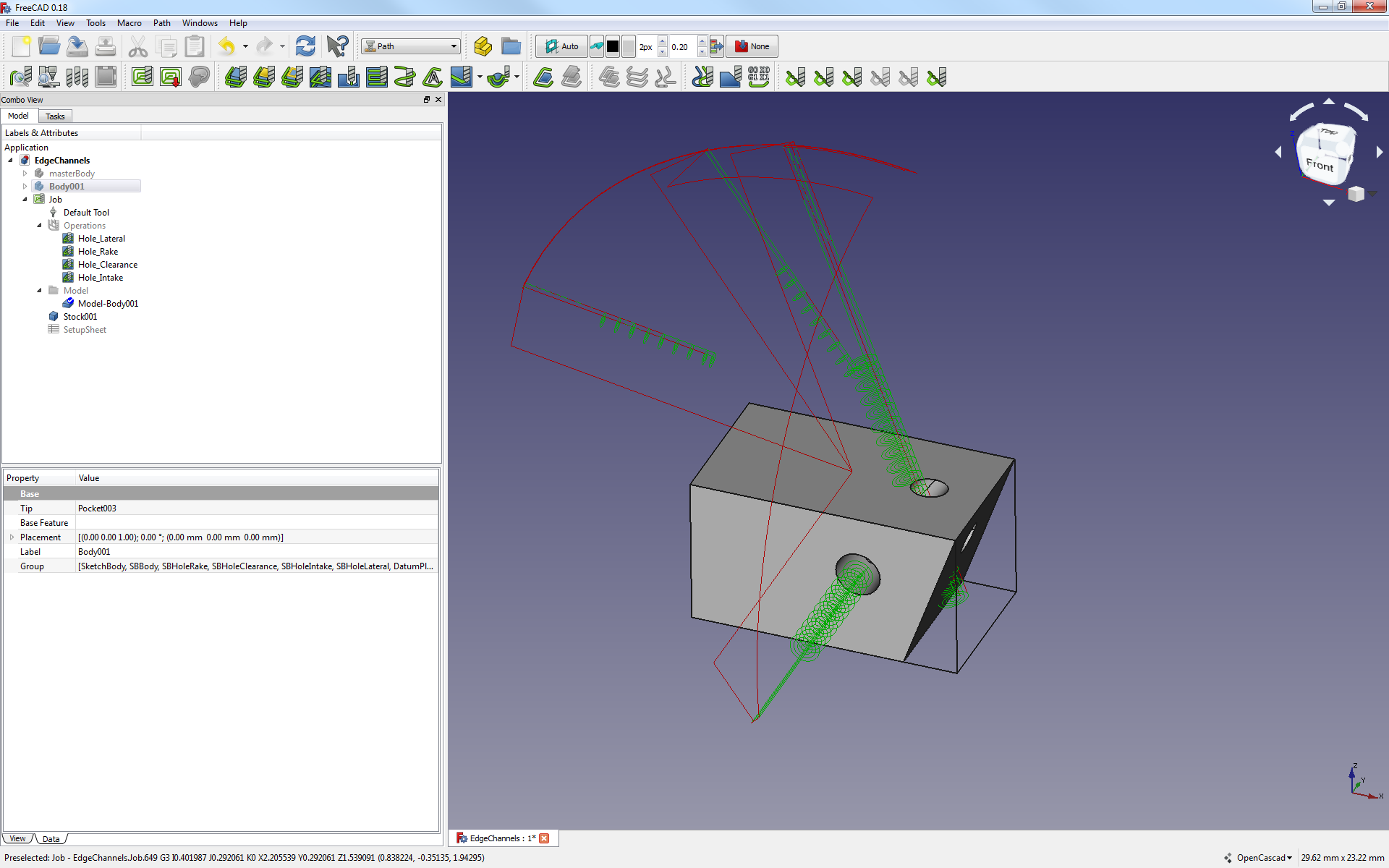The height and width of the screenshot is (868, 1389).
Task: Click the grey face color swatch
Action: (x=628, y=47)
